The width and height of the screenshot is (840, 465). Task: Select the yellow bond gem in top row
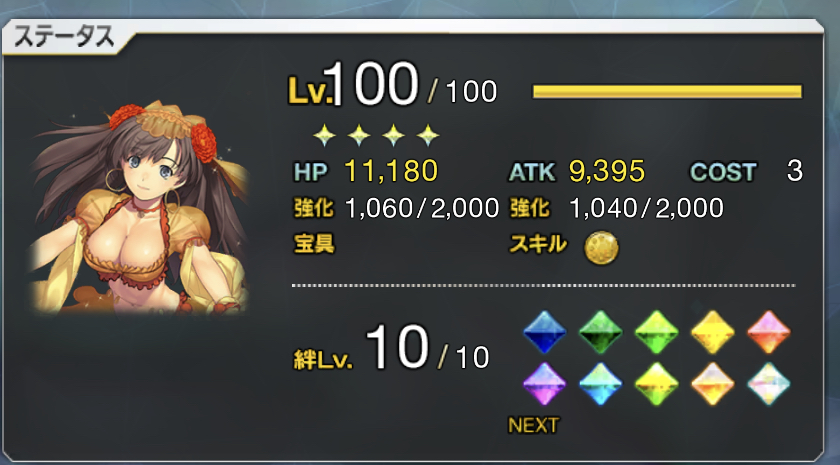(x=712, y=332)
